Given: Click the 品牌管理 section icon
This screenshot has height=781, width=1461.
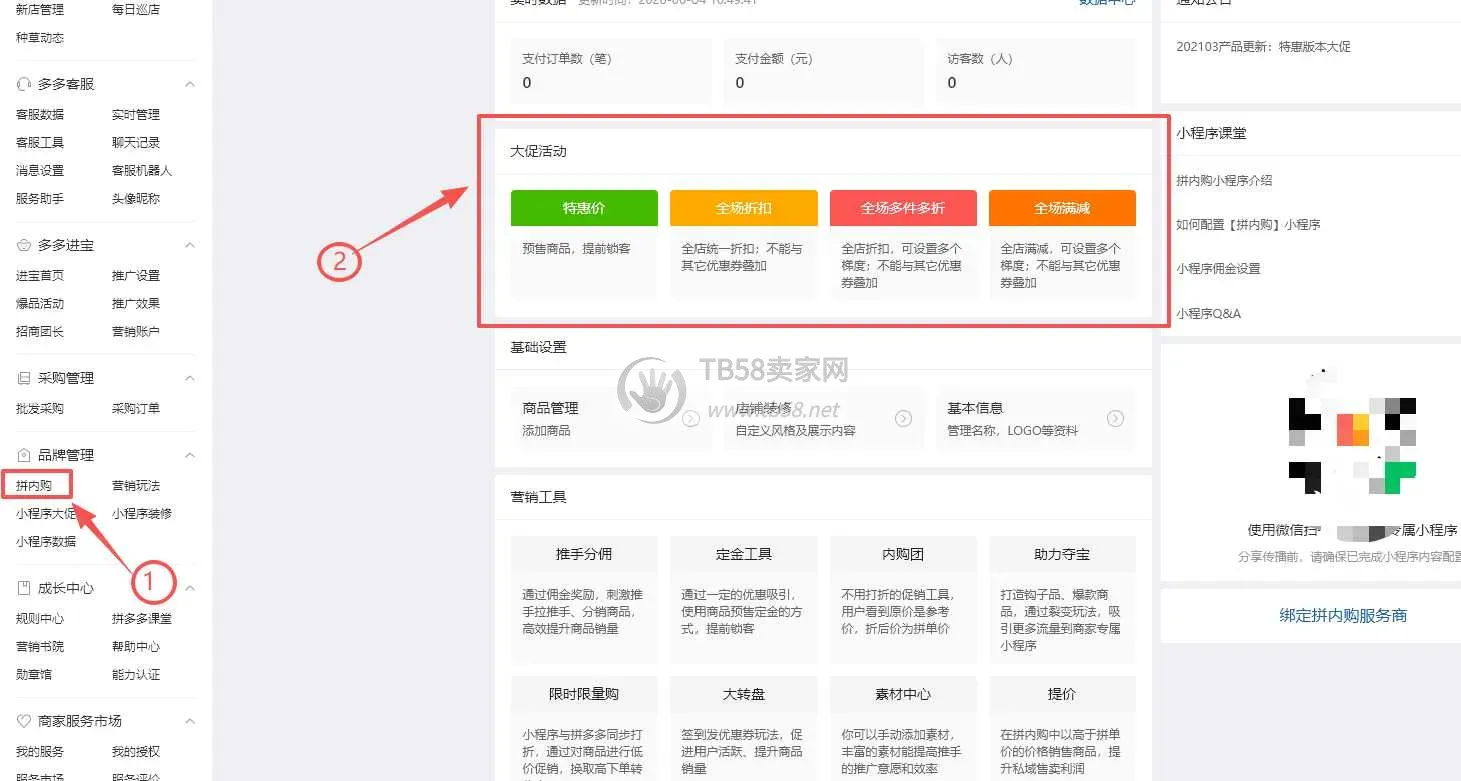Looking at the screenshot, I should pos(24,455).
